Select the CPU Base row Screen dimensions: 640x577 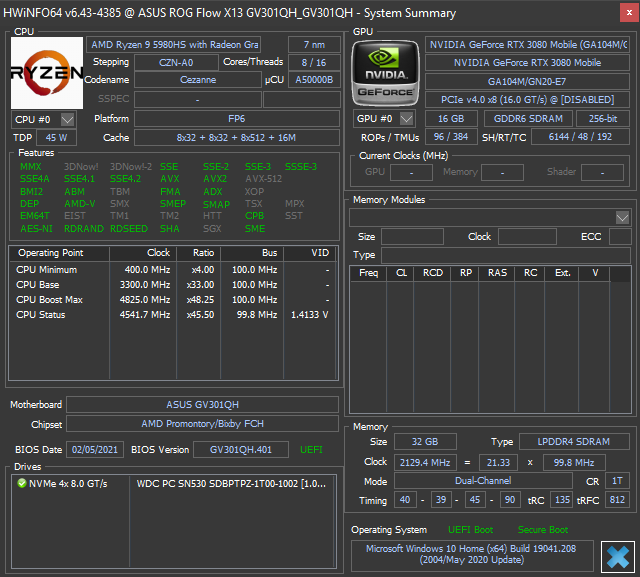pyautogui.click(x=173, y=284)
